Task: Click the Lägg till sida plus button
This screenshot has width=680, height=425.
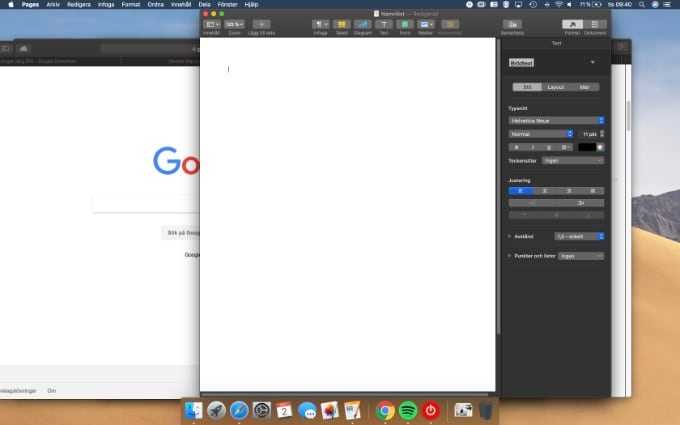Action: 261,24
